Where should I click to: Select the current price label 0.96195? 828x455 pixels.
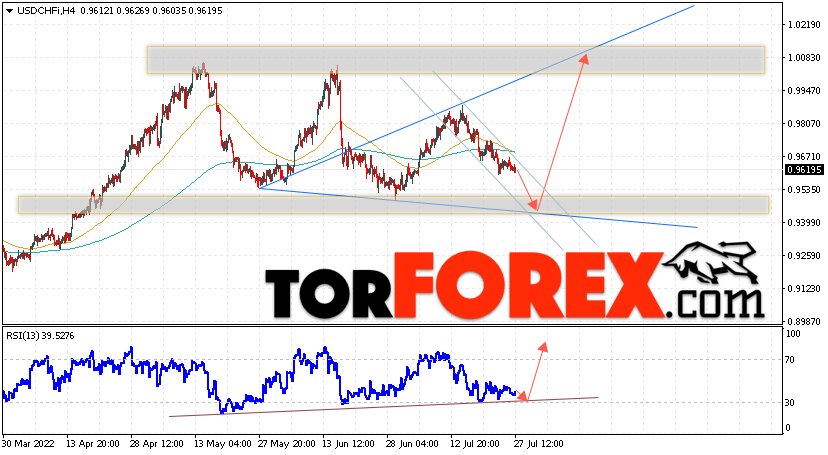point(804,170)
